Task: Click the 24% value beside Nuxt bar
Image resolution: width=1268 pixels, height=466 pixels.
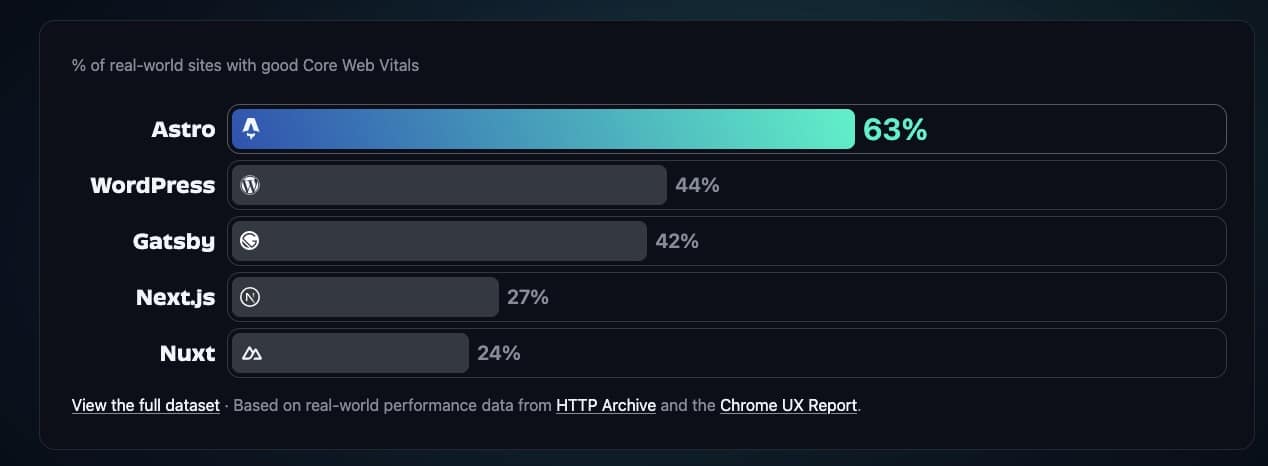Action: coord(498,354)
